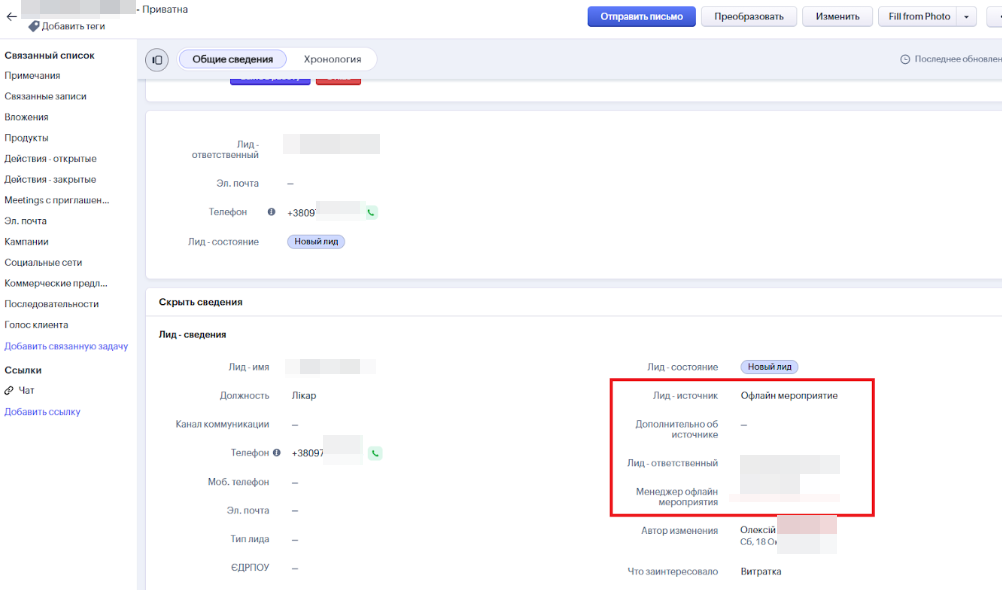Image resolution: width=1002 pixels, height=594 pixels.
Task: Click green call icon in Лид-сведения section
Action: point(375,453)
